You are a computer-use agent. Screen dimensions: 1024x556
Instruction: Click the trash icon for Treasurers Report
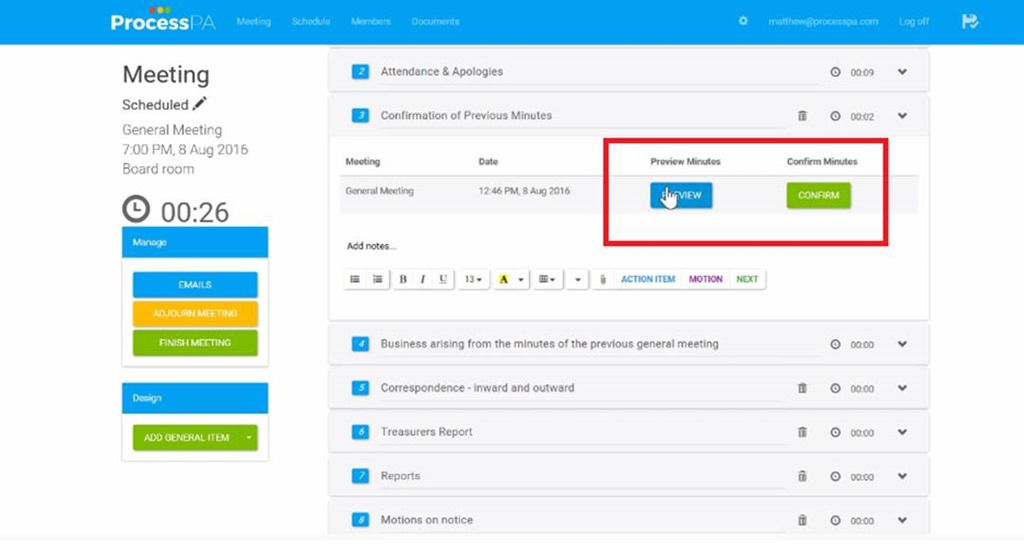click(x=802, y=432)
